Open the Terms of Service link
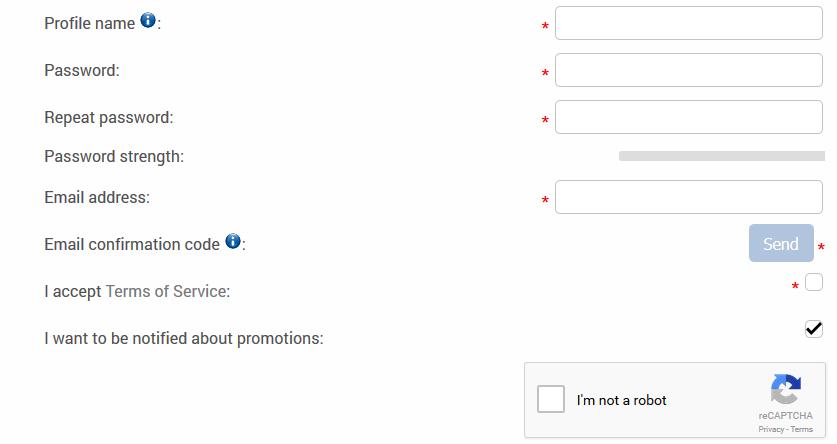The height and width of the screenshot is (444, 837). 166,291
